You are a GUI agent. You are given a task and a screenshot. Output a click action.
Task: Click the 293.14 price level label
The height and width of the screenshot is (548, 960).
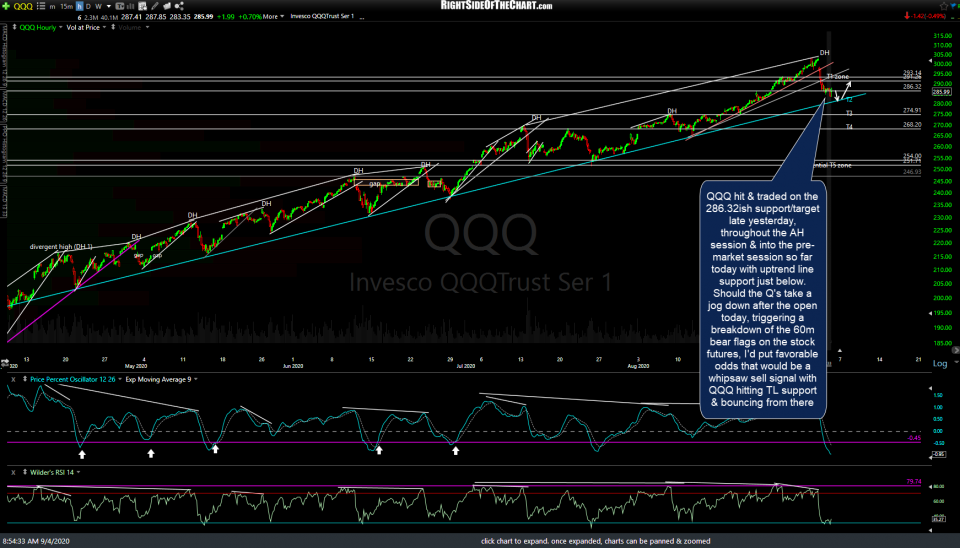(x=912, y=73)
